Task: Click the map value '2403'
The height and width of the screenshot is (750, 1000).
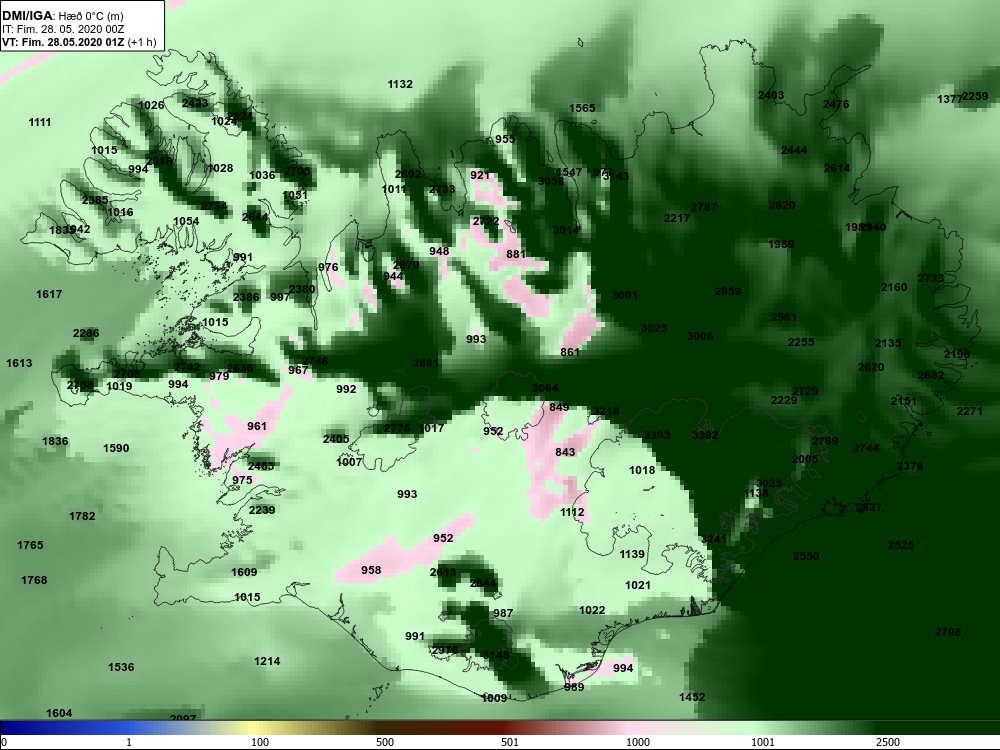Action: click(771, 96)
